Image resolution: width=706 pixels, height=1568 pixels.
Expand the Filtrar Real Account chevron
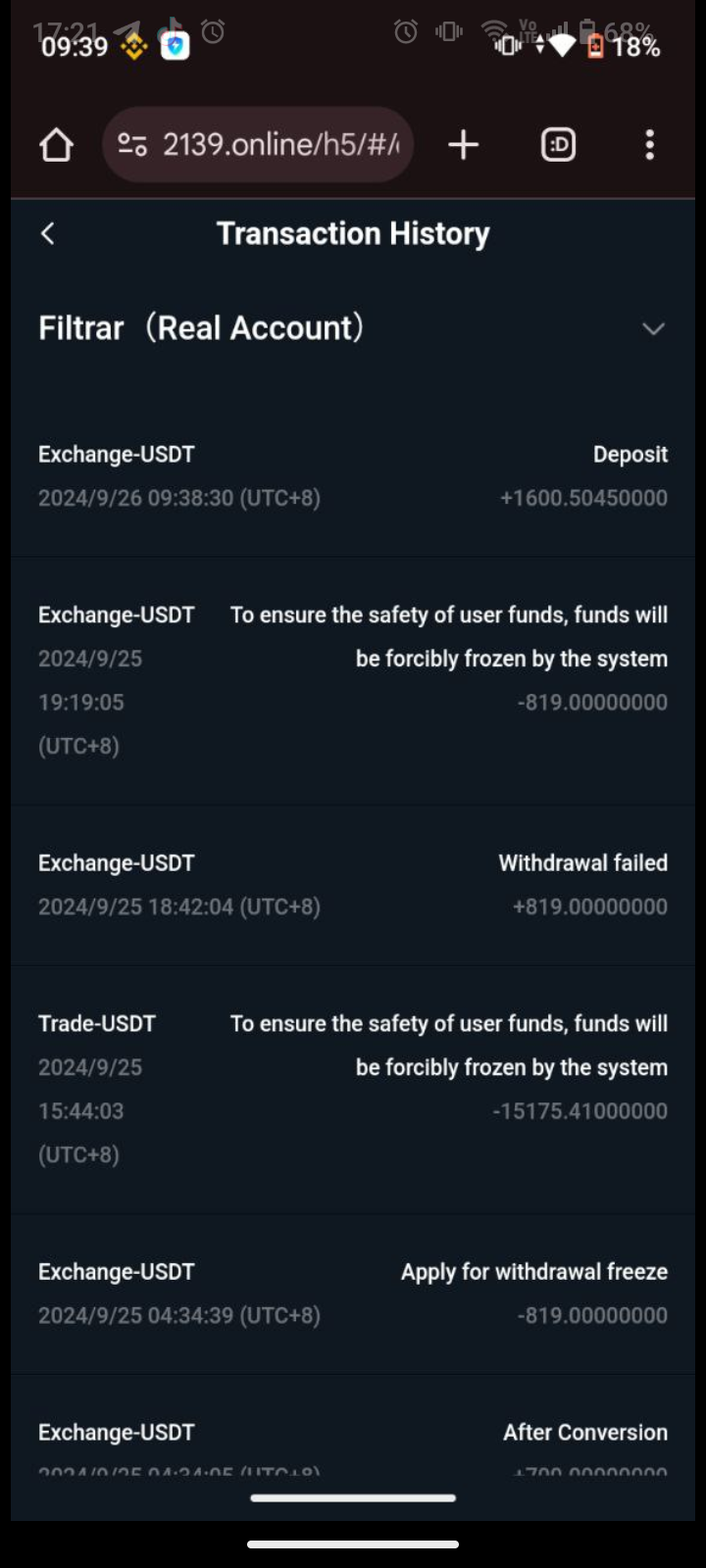pos(653,328)
